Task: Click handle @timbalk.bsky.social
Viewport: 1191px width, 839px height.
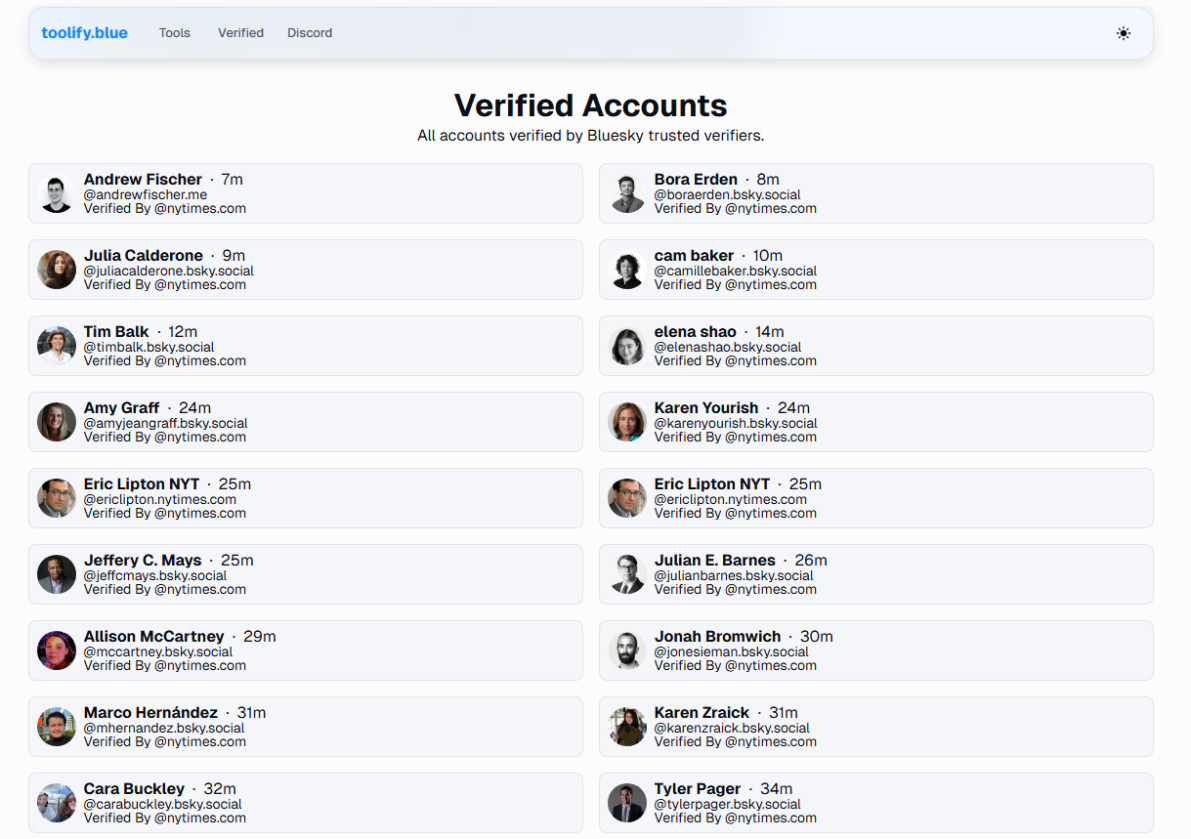Action: coord(149,347)
